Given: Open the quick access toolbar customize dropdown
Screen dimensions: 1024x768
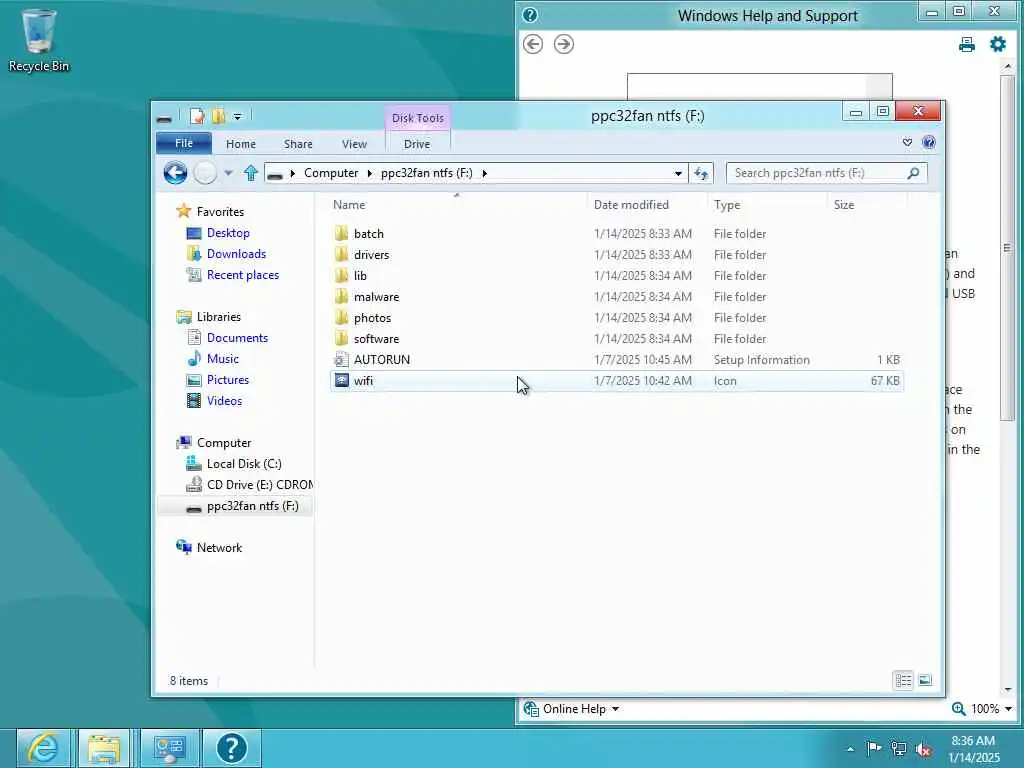Looking at the screenshot, I should [238, 117].
